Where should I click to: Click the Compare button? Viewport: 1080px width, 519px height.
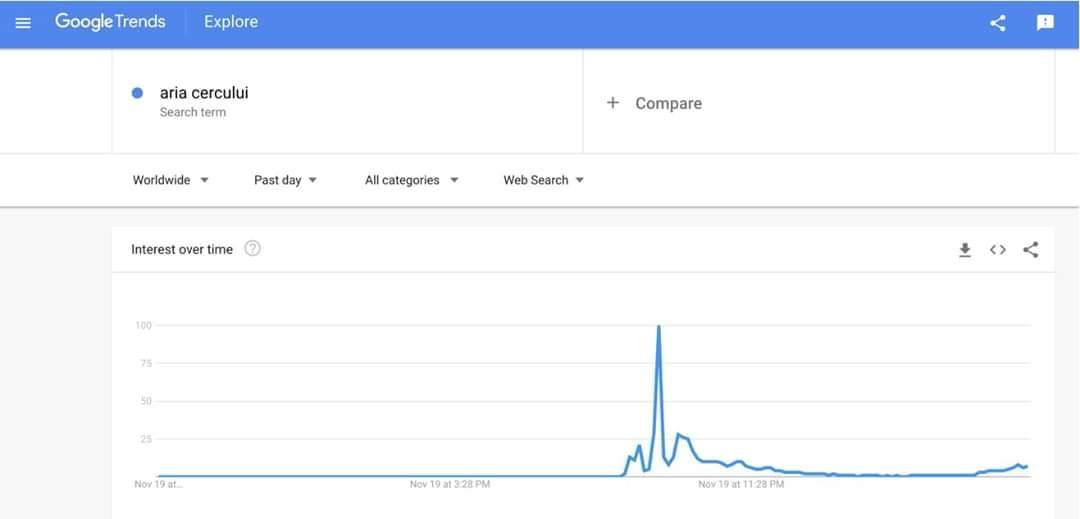click(x=668, y=103)
